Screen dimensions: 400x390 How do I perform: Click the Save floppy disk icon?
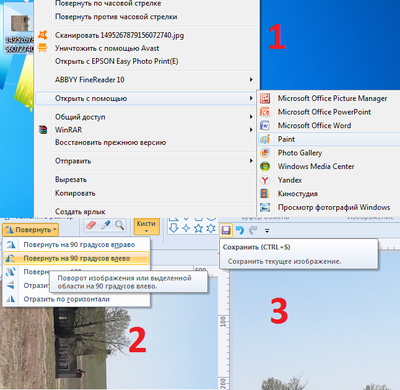(226, 230)
